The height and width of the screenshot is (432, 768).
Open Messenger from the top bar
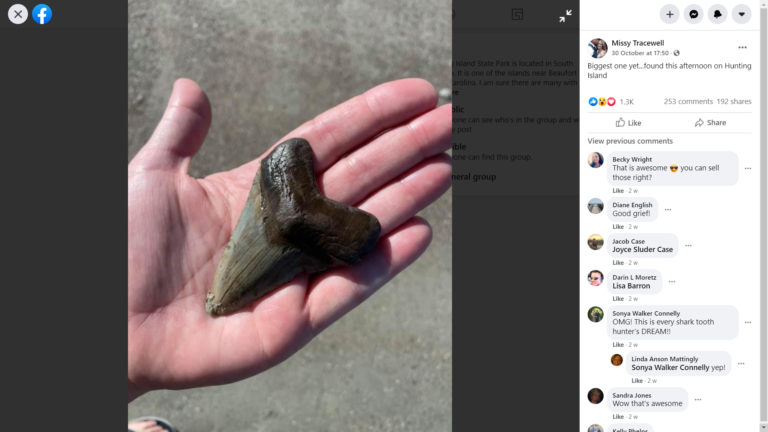coord(694,14)
